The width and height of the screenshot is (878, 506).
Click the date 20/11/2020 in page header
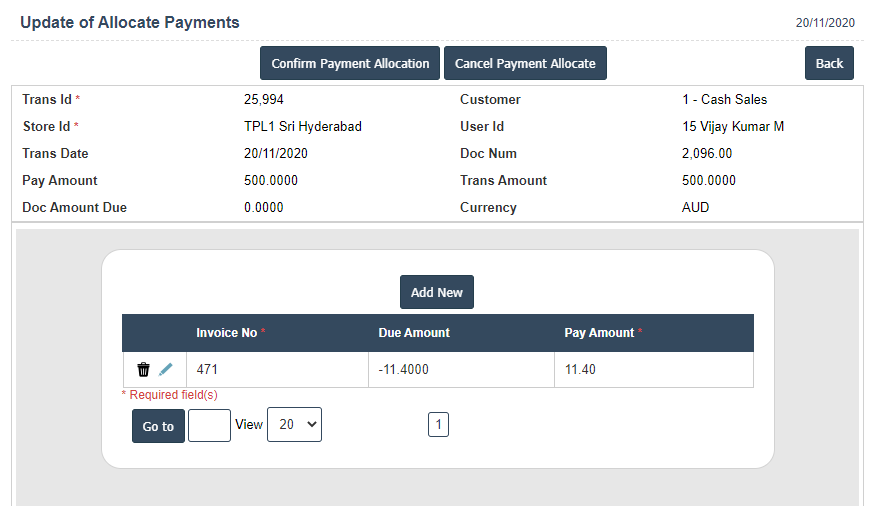825,22
